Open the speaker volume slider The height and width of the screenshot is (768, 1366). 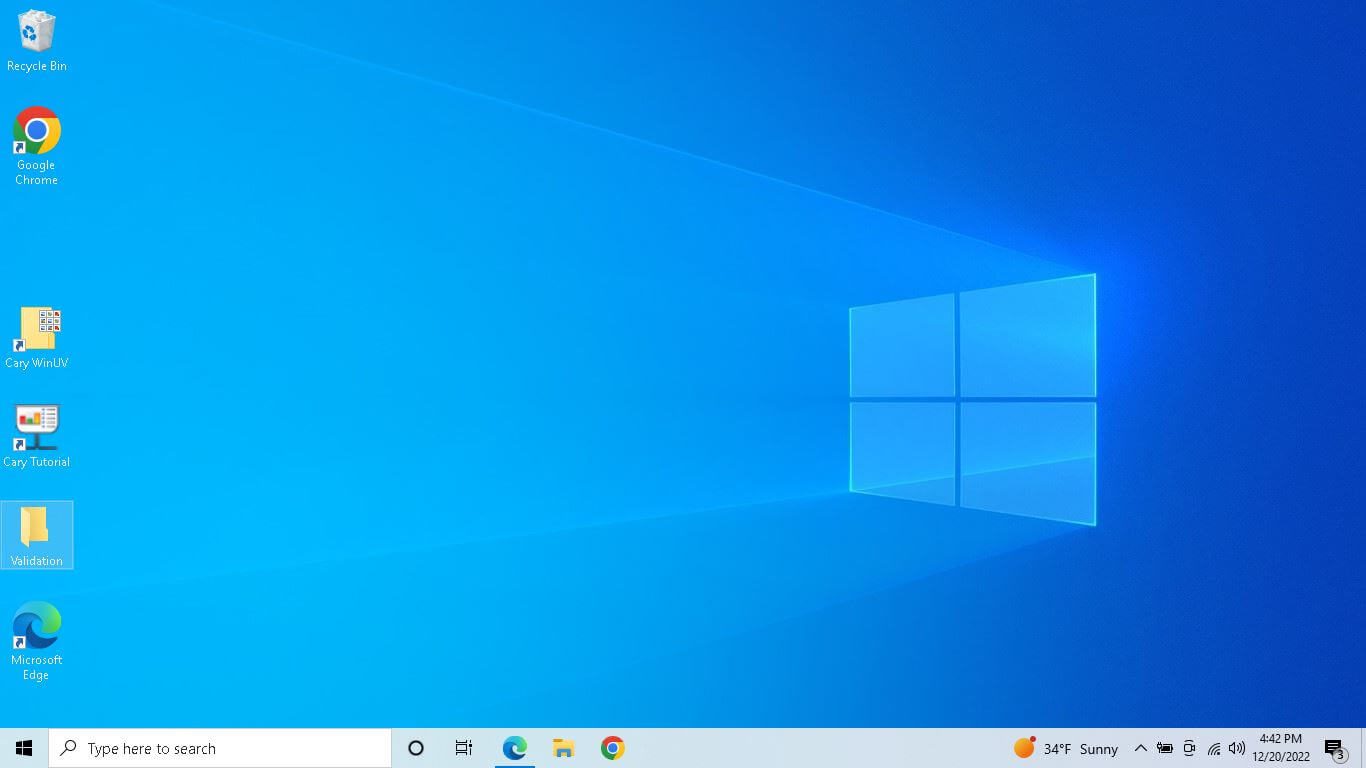(x=1237, y=748)
